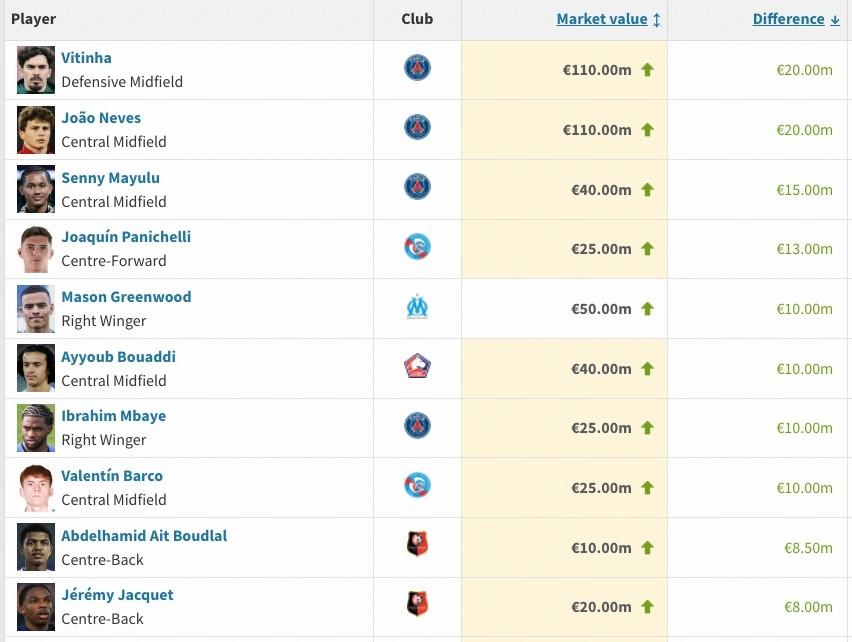Click Rennes crest beside Jérémy Jacquet
Image resolution: width=852 pixels, height=642 pixels.
(417, 605)
